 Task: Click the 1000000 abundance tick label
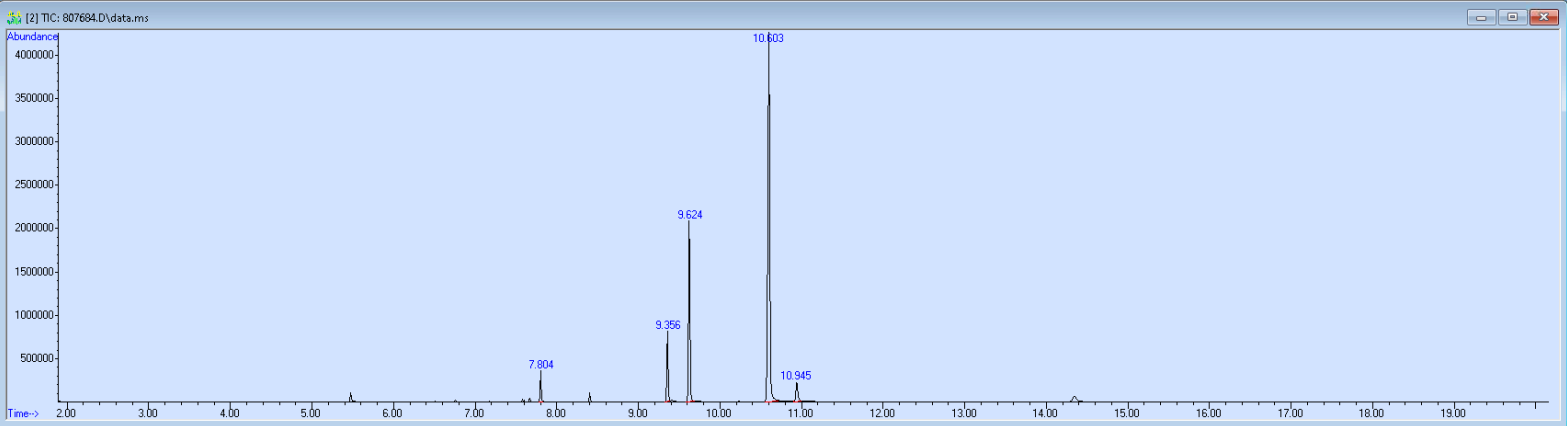(33, 315)
